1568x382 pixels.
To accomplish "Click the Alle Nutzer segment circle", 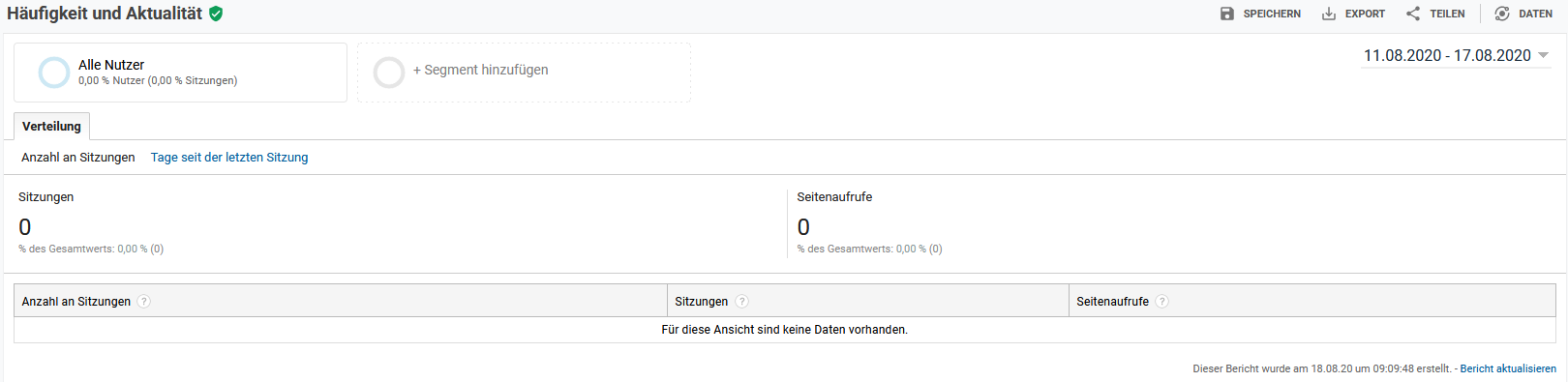I will click(53, 73).
